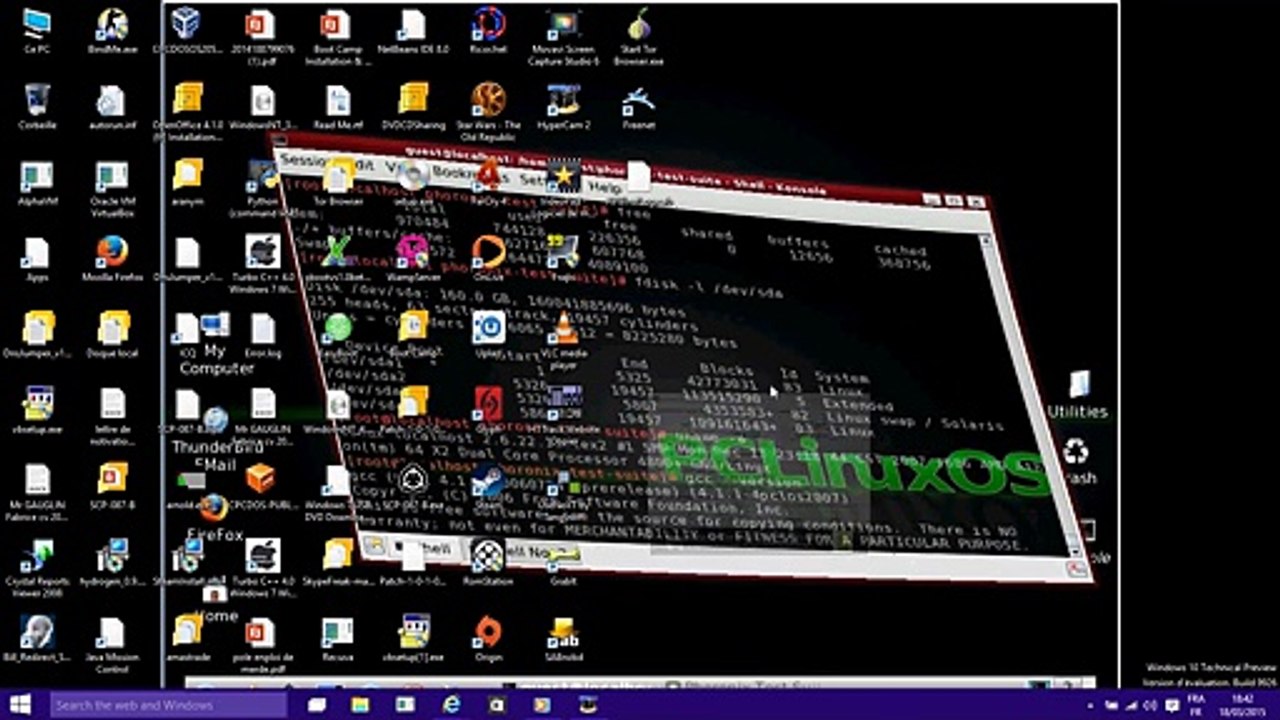This screenshot has height=720, width=1280.
Task: Select the BindMe.exe desktop icon
Action: coord(112,30)
